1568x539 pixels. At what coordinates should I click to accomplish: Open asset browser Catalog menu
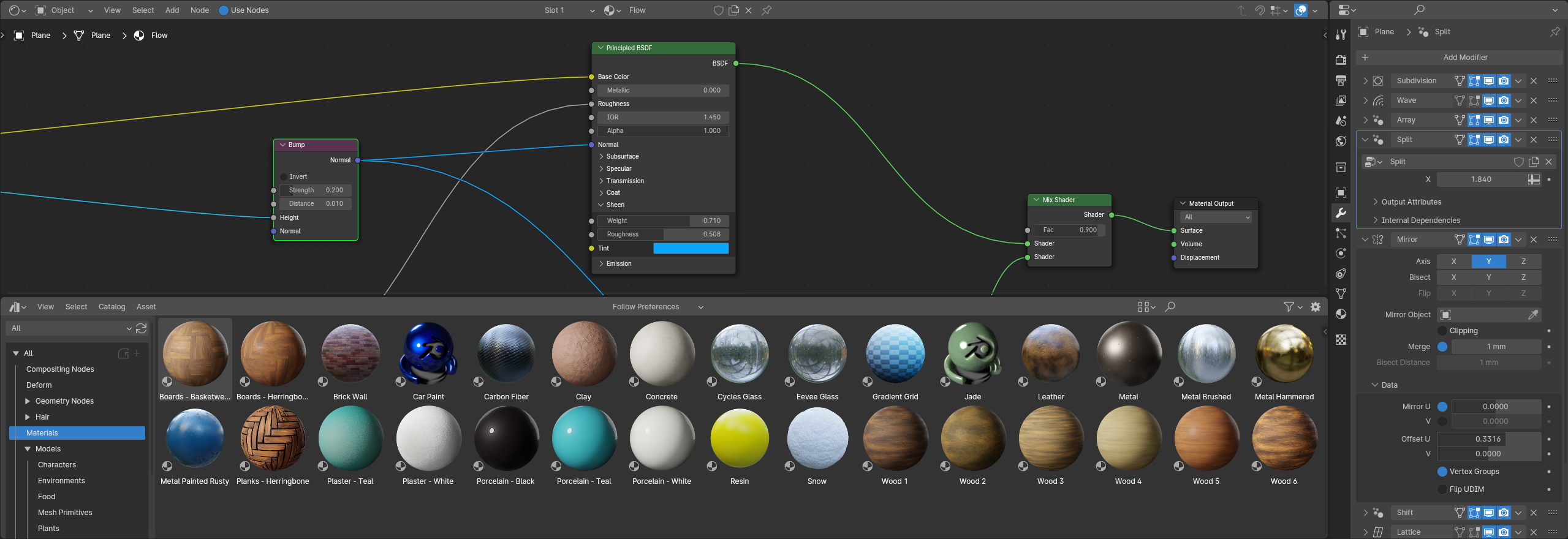pyautogui.click(x=112, y=307)
